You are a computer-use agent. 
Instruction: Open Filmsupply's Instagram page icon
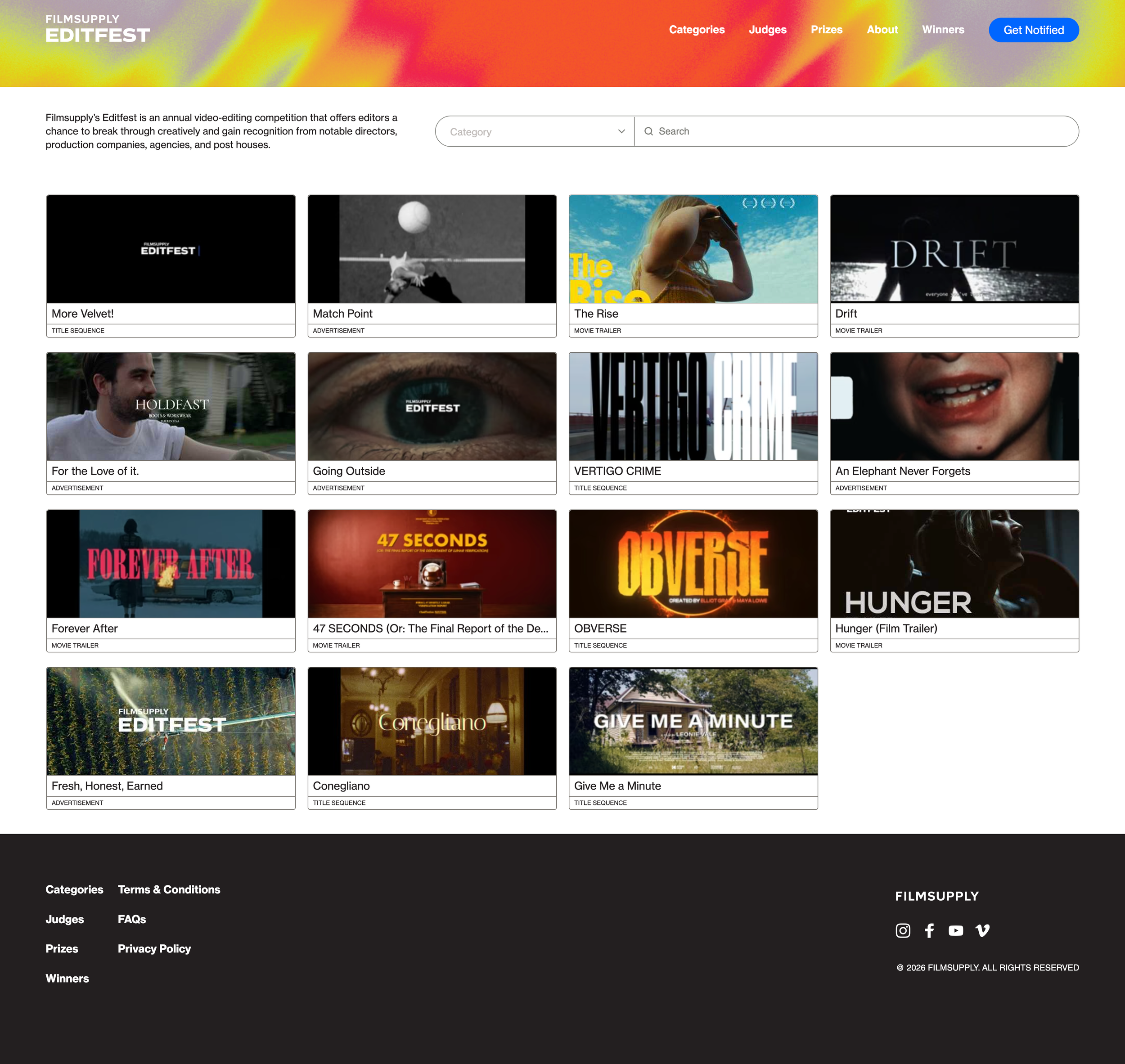pyautogui.click(x=903, y=930)
